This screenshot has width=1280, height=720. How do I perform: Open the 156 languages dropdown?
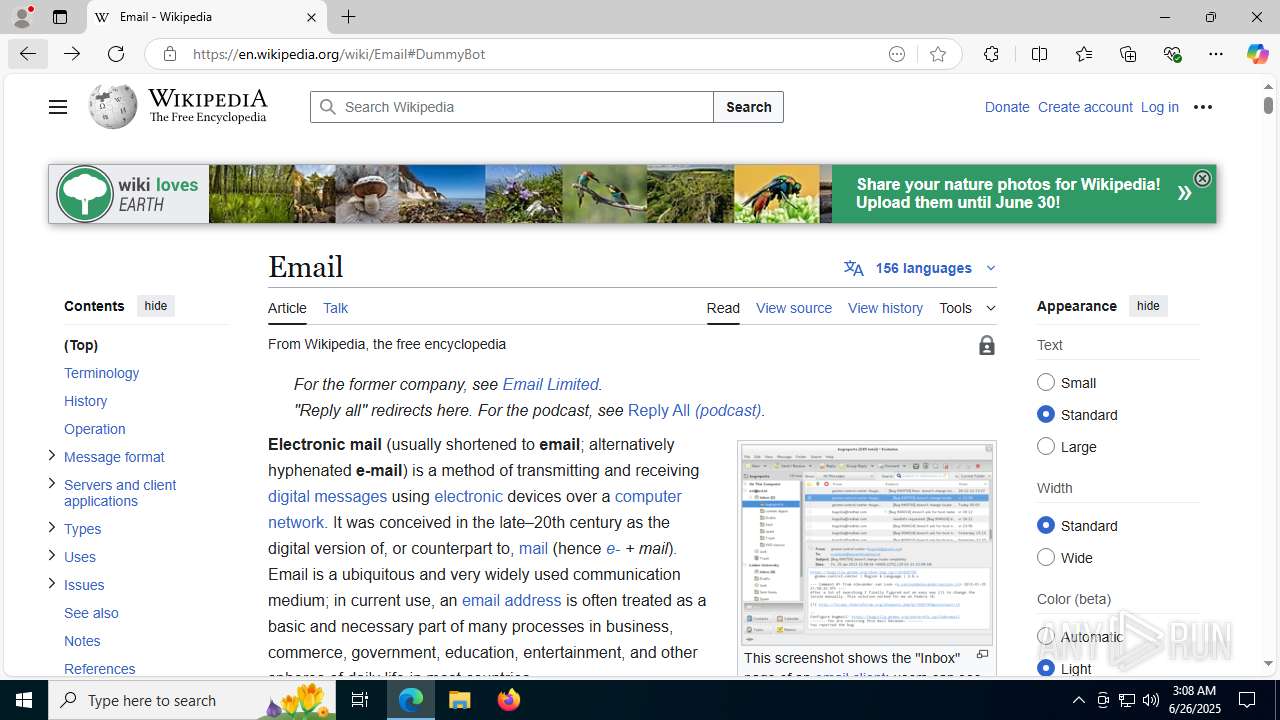(920, 268)
